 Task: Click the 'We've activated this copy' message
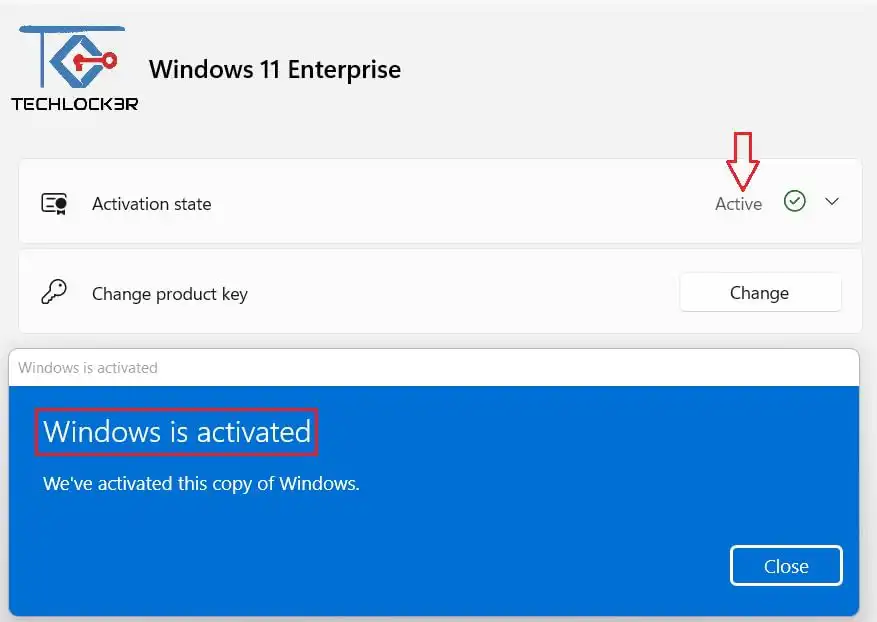coord(201,484)
